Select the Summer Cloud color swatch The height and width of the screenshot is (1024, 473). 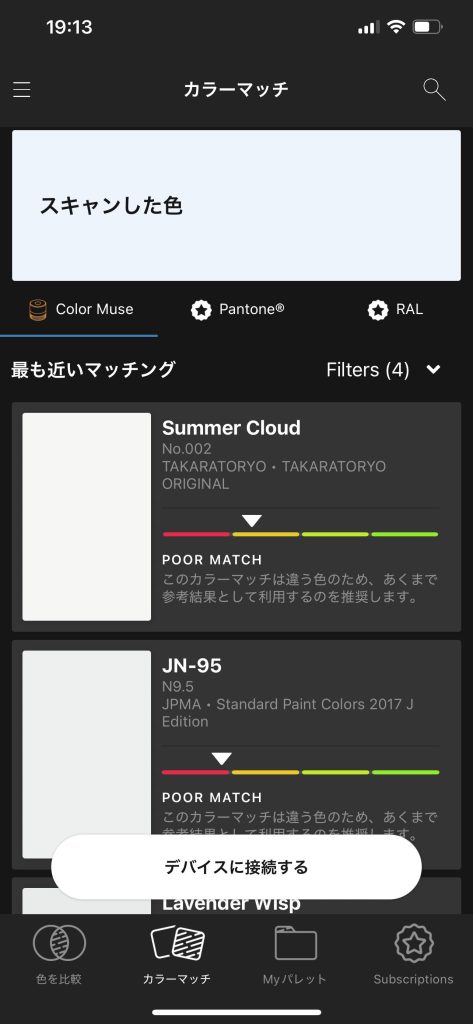pyautogui.click(x=87, y=517)
